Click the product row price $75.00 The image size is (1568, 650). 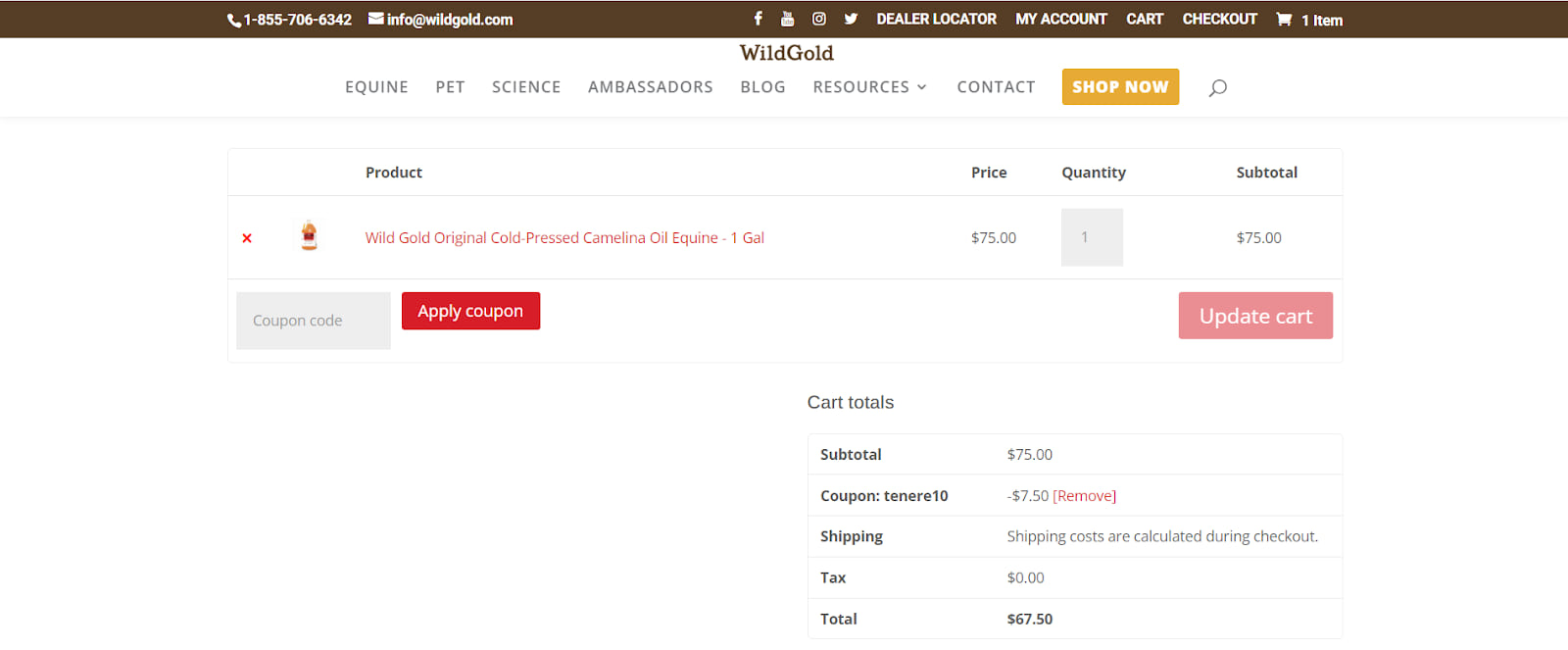coord(994,237)
